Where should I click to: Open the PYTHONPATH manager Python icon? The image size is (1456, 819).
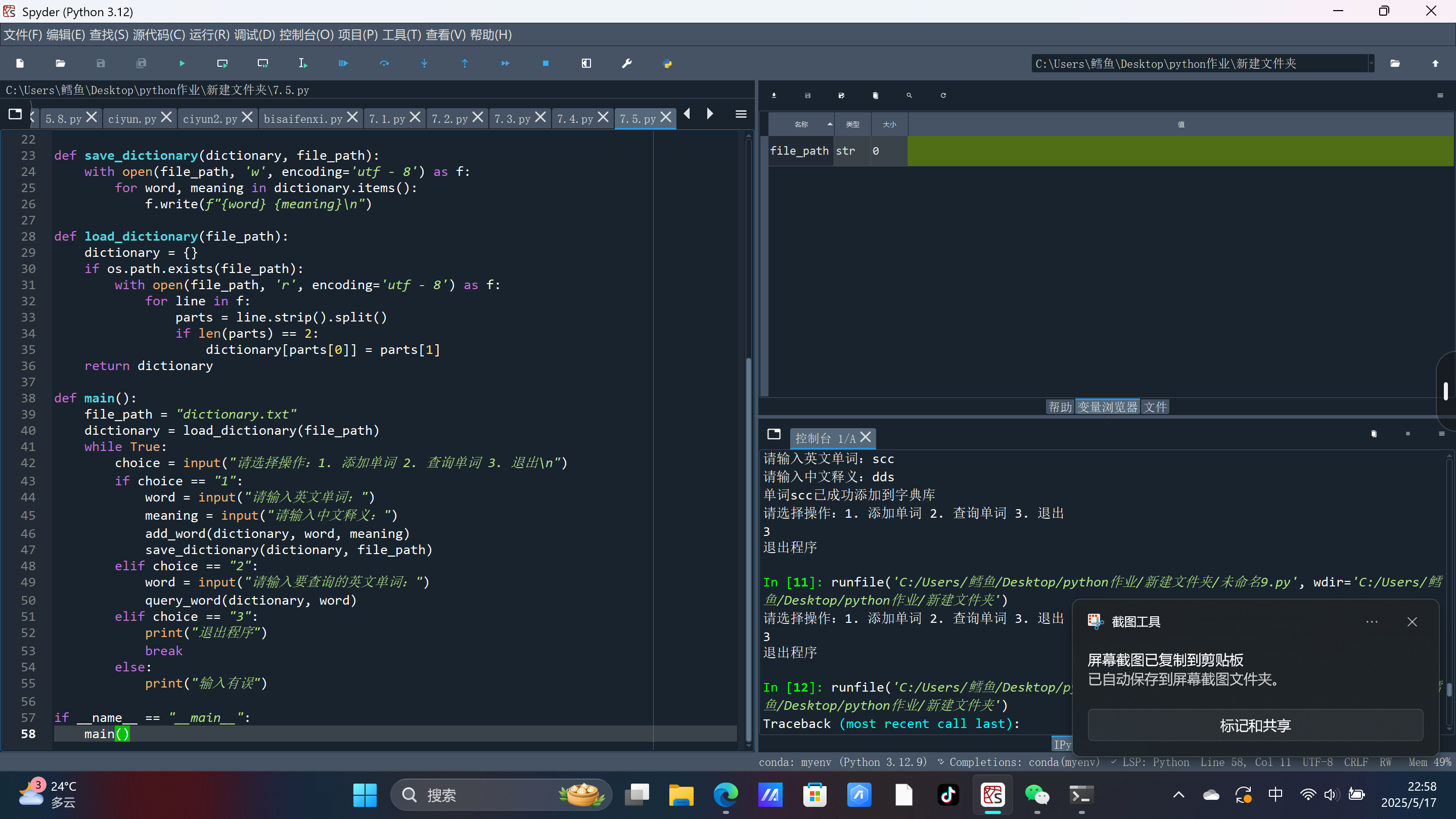click(667, 63)
